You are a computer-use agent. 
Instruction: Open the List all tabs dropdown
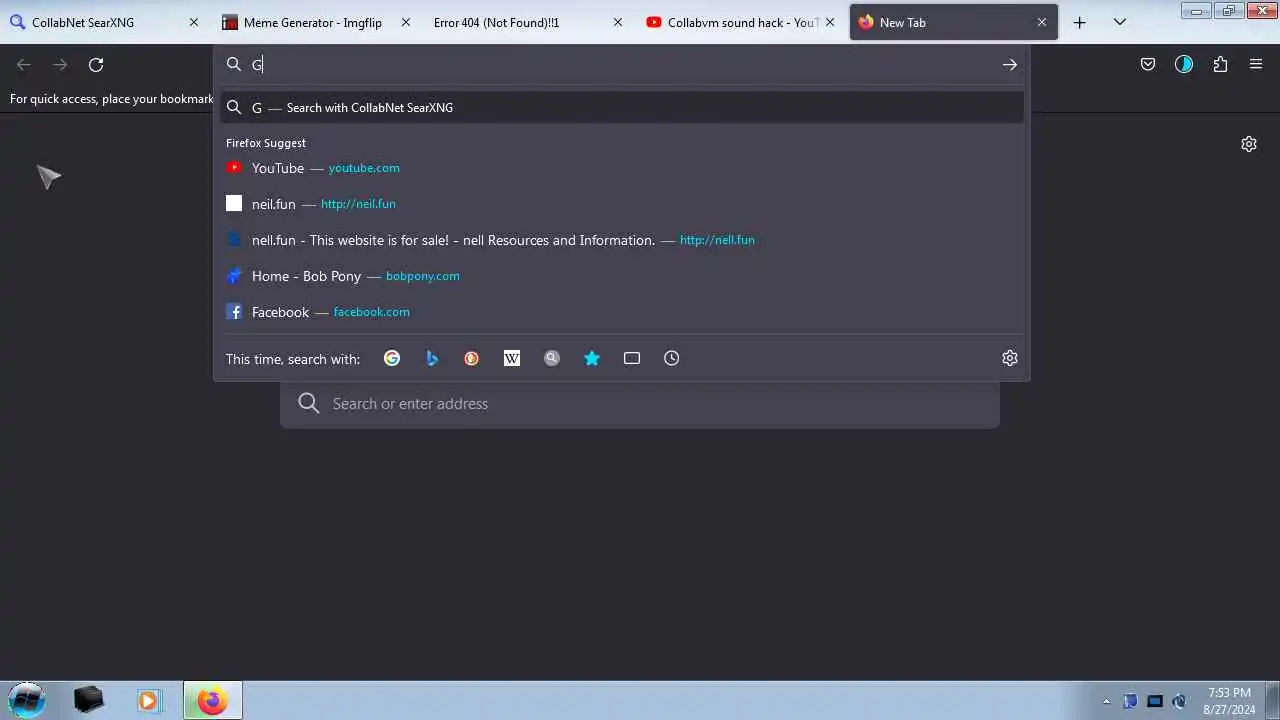pyautogui.click(x=1120, y=22)
